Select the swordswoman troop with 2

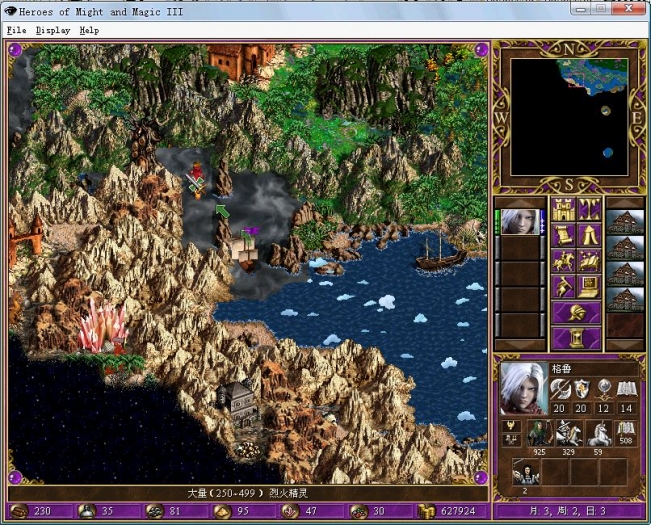(x=525, y=472)
